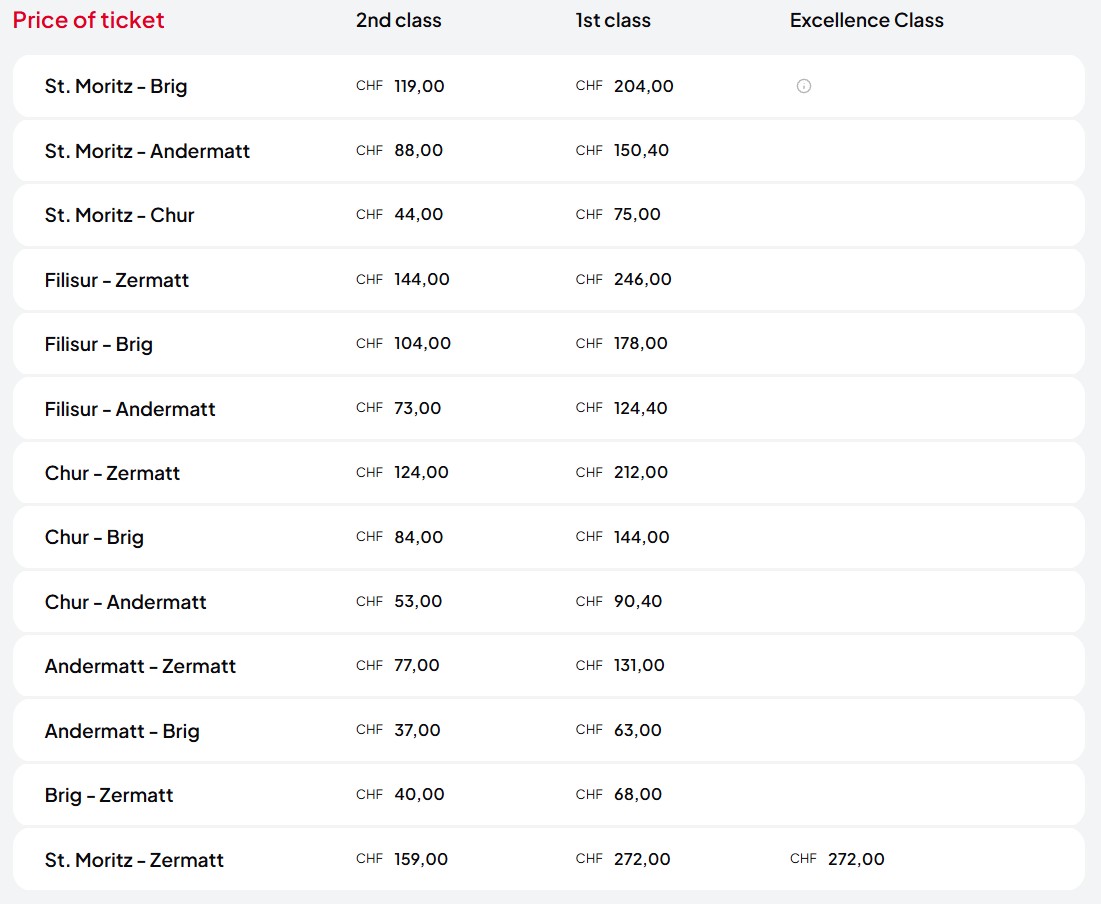Select the St. Moritz – Andermatt route

tap(548, 150)
